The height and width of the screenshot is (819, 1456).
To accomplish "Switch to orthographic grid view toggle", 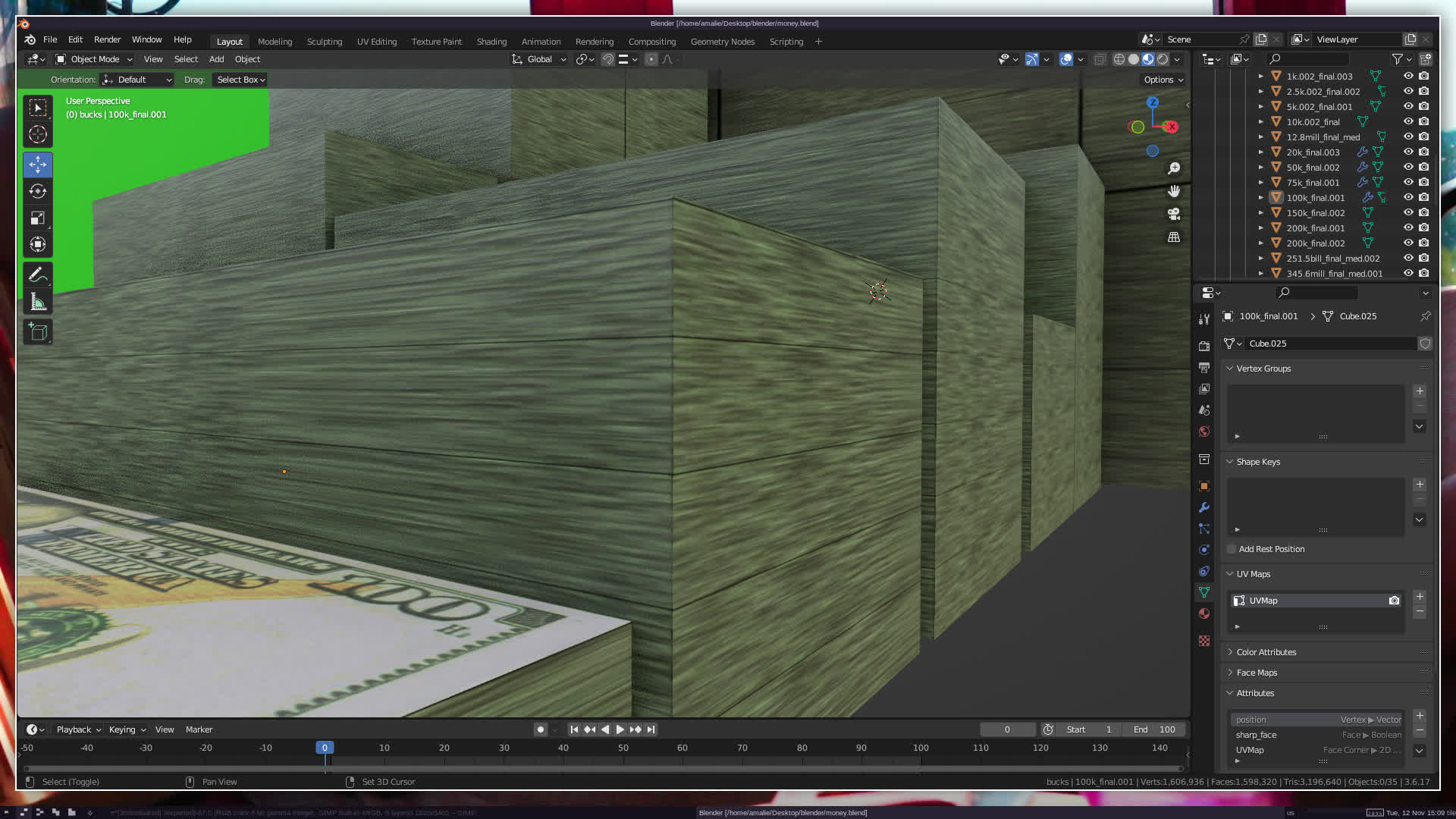I will click(x=1174, y=237).
